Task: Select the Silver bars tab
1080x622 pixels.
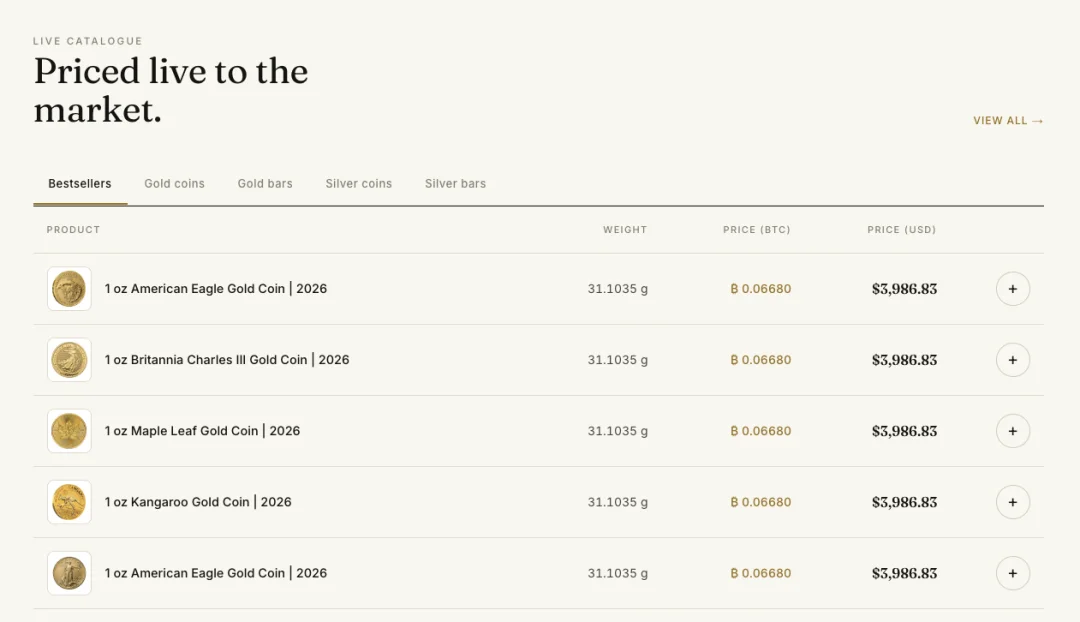Action: coord(455,184)
